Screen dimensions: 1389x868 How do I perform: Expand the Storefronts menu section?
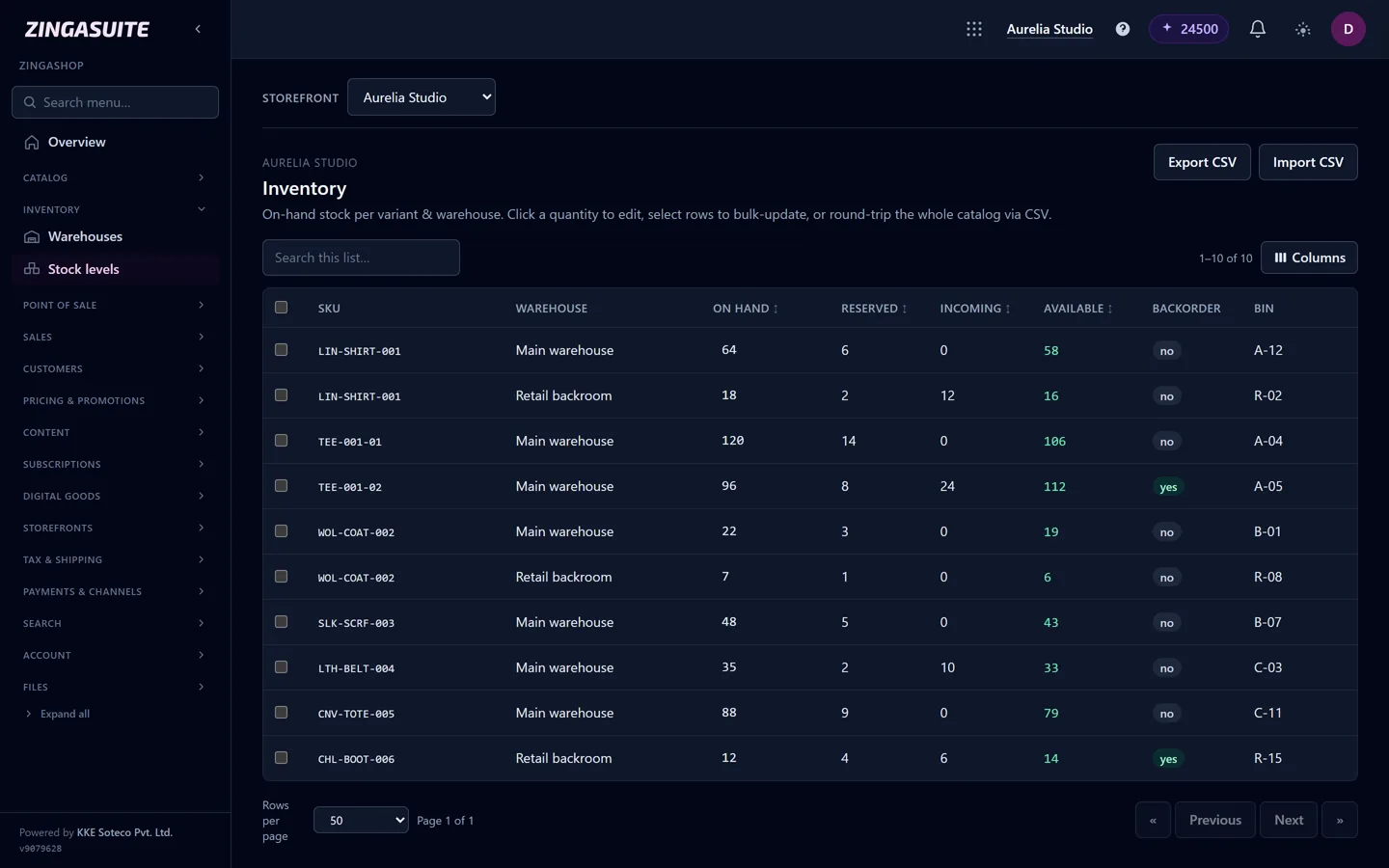(115, 528)
